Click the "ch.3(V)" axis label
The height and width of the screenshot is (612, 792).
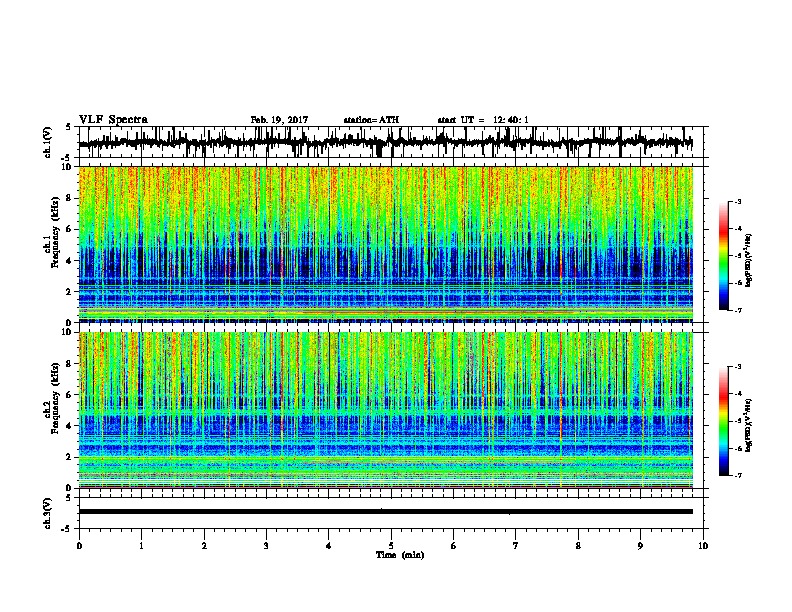(x=48, y=514)
